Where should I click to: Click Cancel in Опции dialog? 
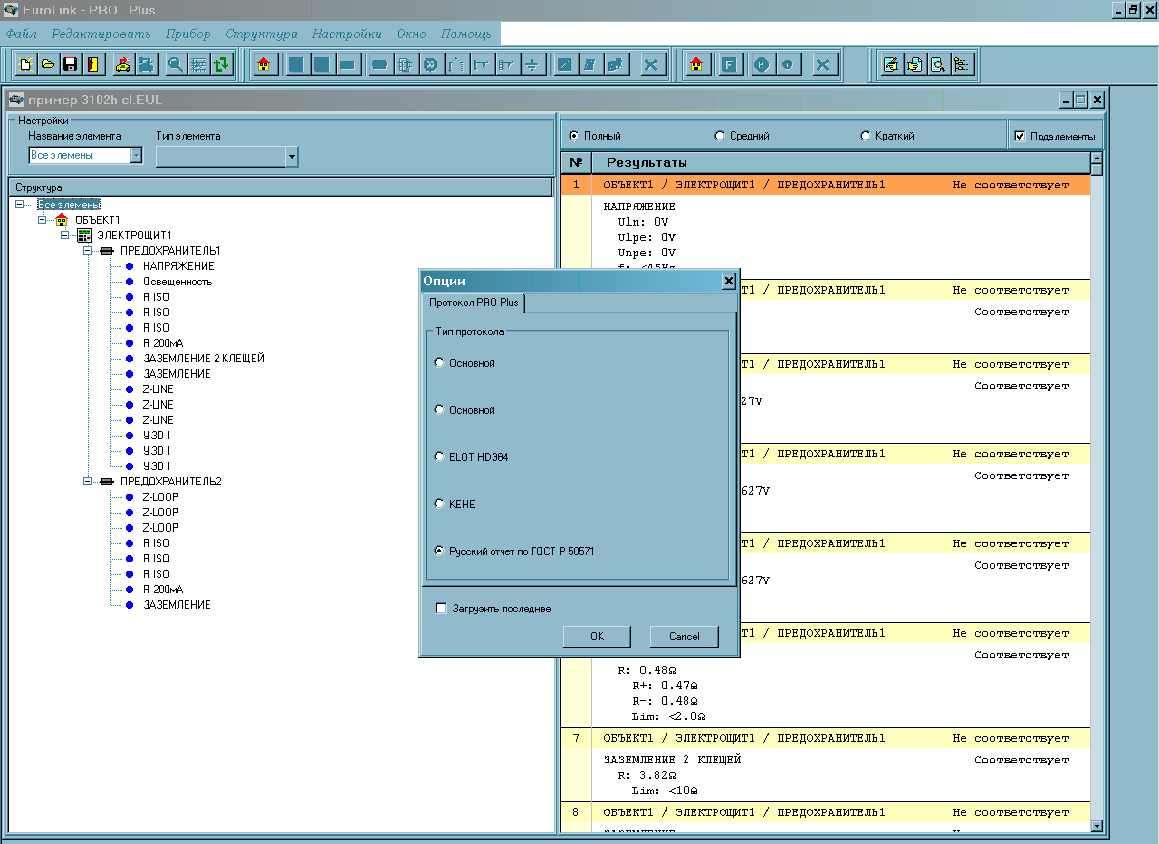coord(684,636)
